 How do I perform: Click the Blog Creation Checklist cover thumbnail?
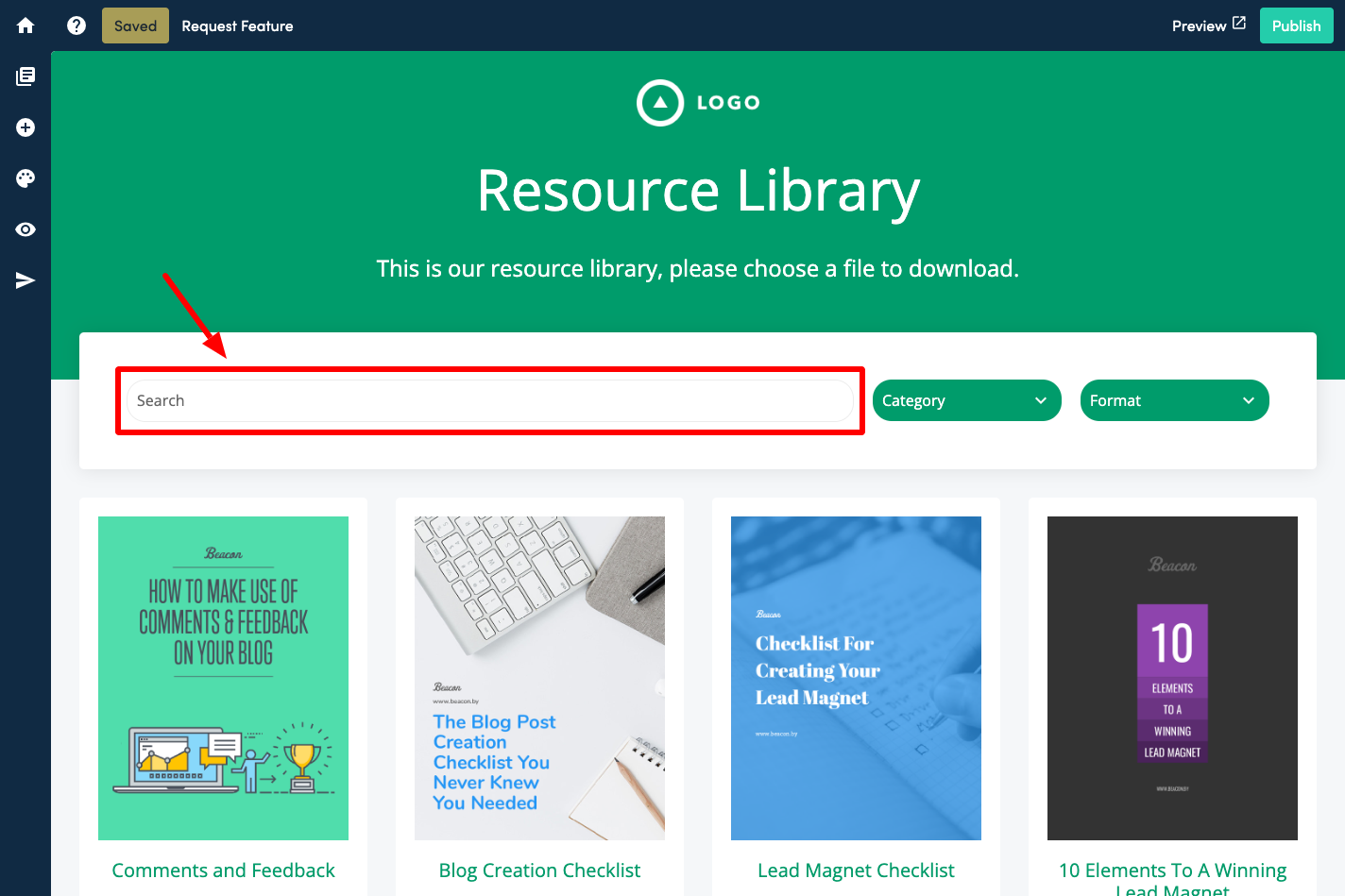[x=539, y=677]
